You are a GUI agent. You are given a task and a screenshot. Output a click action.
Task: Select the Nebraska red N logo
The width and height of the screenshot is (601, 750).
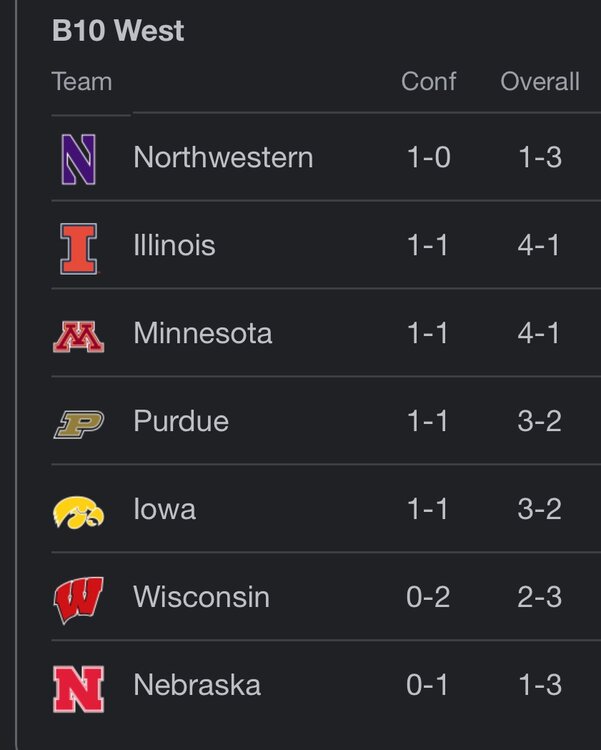[x=78, y=686]
